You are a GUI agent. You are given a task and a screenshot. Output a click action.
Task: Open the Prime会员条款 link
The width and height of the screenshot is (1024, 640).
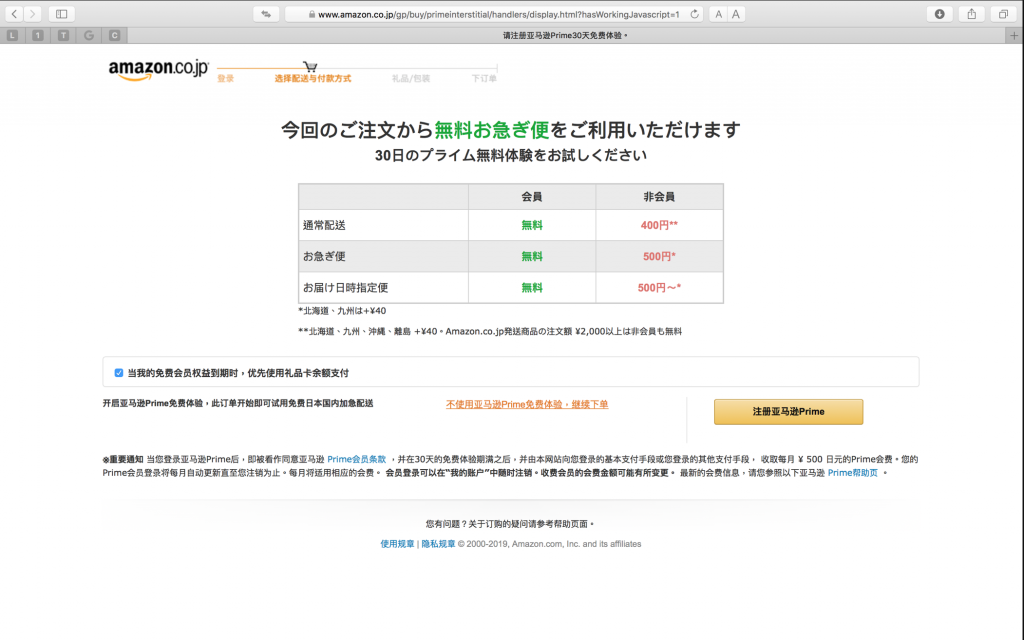click(x=357, y=459)
